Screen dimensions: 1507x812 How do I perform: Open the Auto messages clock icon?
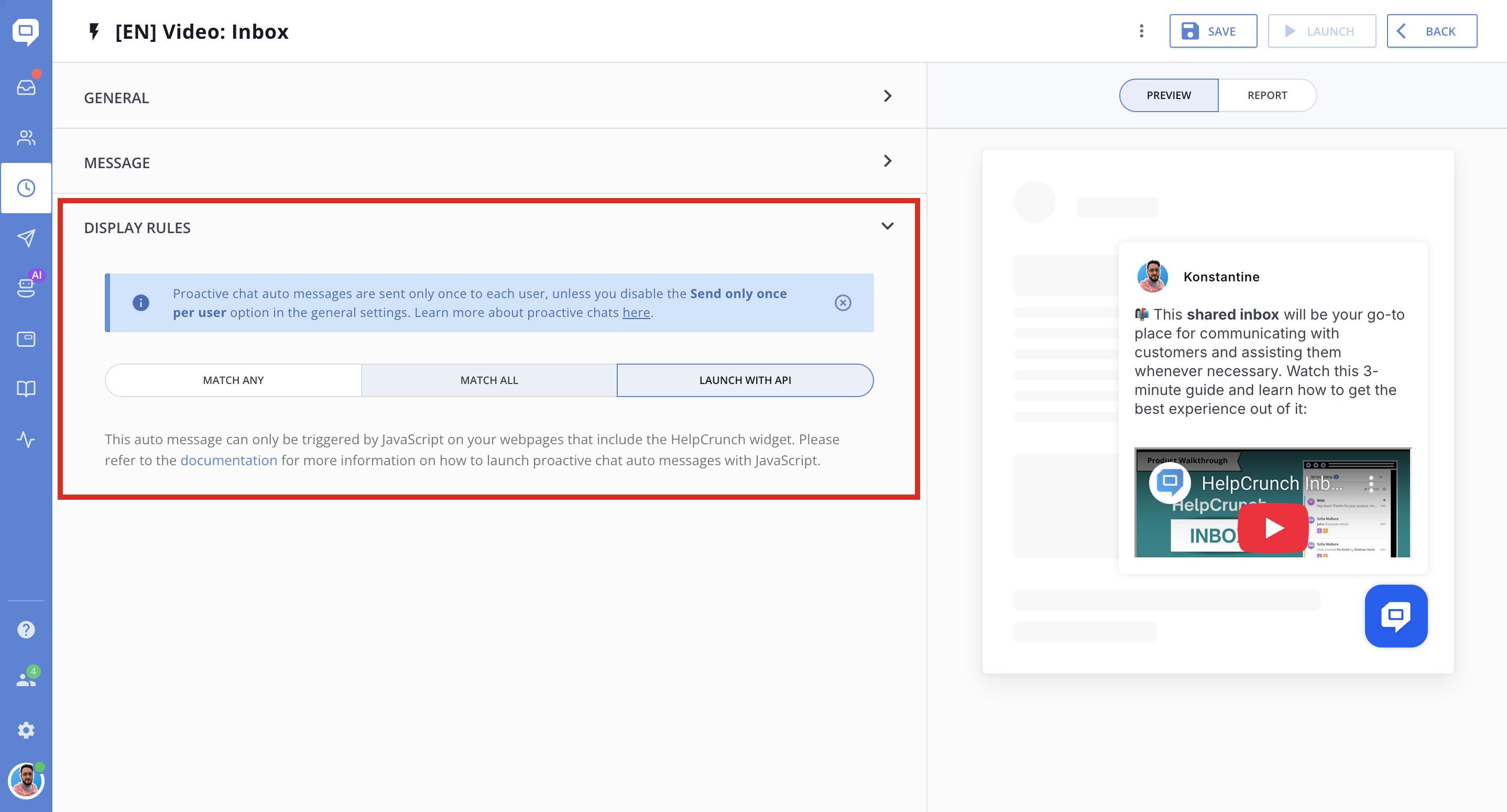(x=26, y=189)
